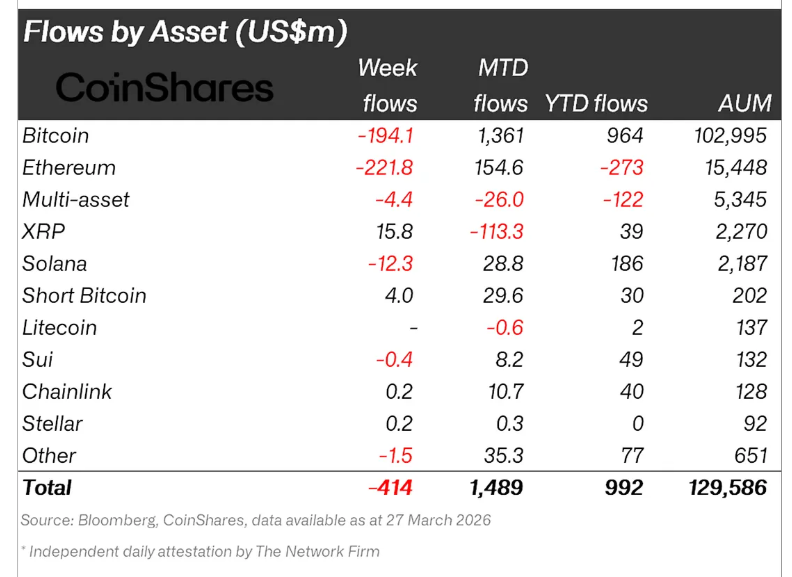The image size is (792, 577).
Task: Click the "Flows by Asset (US$m)" title
Action: pos(185,32)
